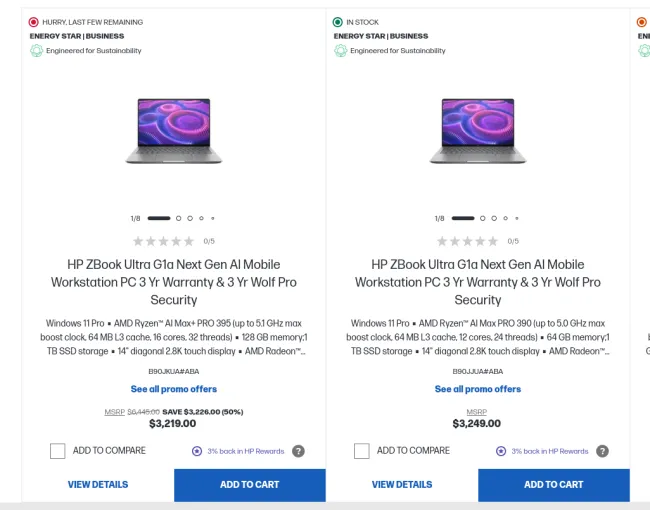View details of the Ryzen AI Max+ PRO 395 ZBook
This screenshot has width=650, height=510.
(x=98, y=485)
